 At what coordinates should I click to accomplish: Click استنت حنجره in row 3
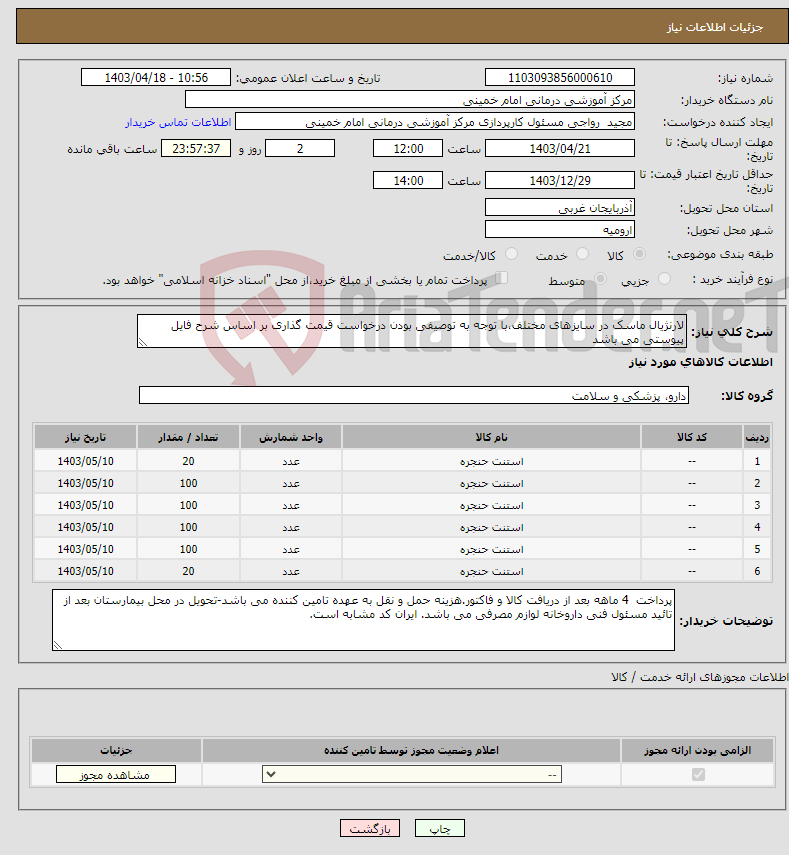(491, 505)
